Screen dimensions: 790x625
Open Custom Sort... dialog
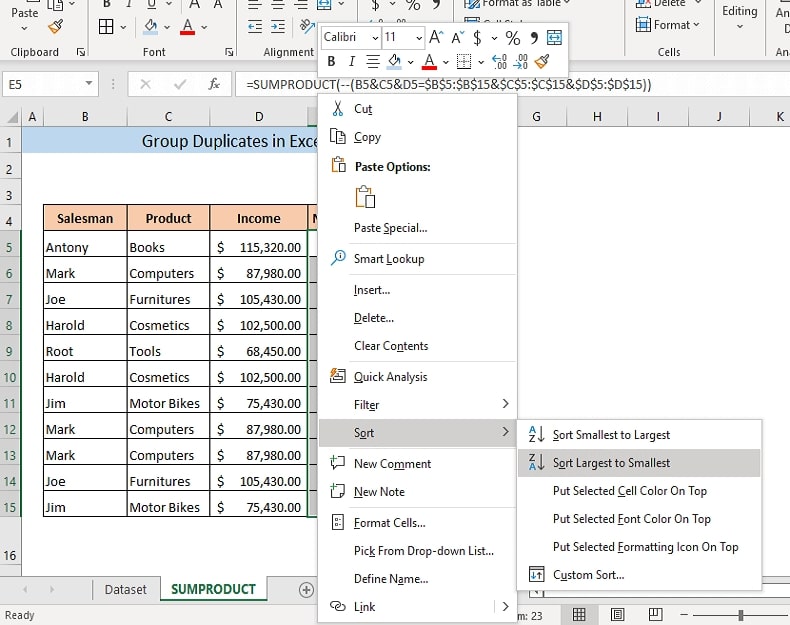639,575
